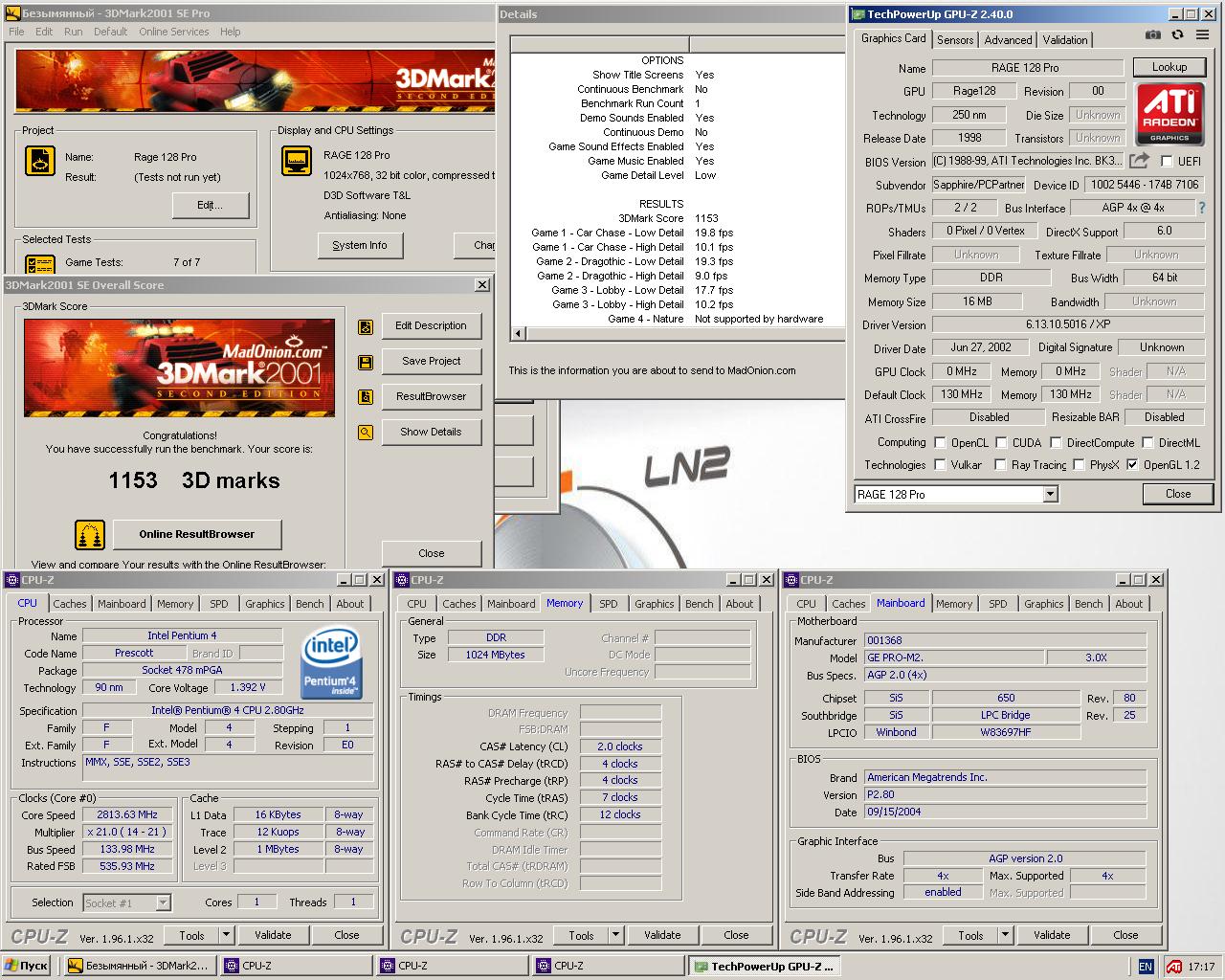
Task: Click the ATI icon in the system tray
Action: point(1173,967)
